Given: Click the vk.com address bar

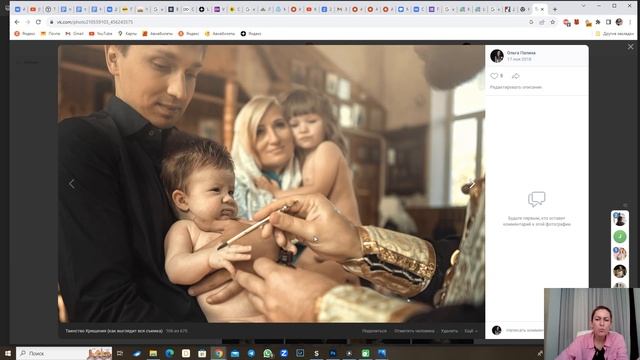Looking at the screenshot, I should tap(286, 22).
